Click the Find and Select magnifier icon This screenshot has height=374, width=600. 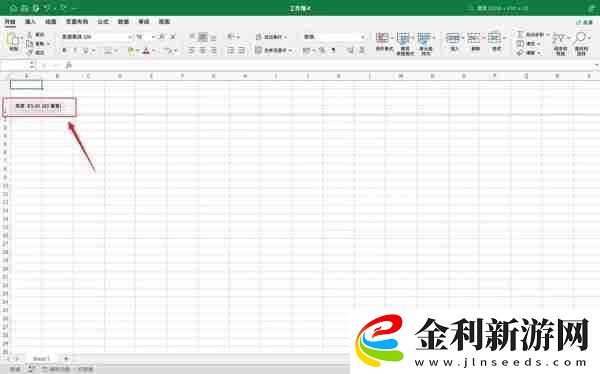coord(580,38)
